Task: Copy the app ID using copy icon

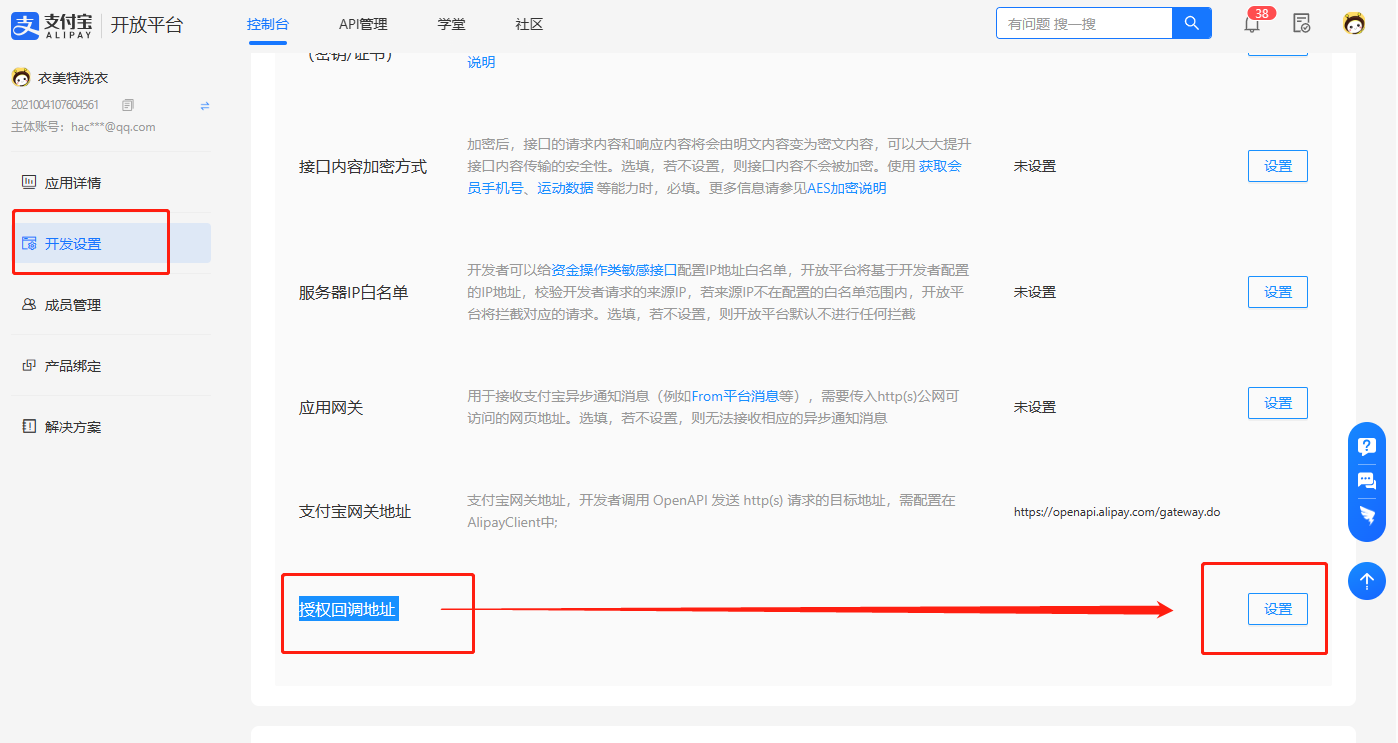Action: click(x=127, y=105)
